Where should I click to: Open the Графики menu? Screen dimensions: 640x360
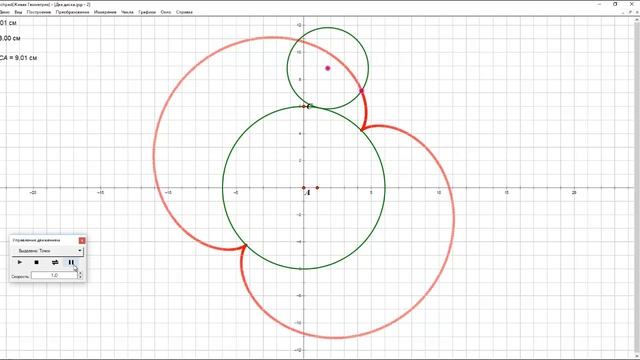pyautogui.click(x=147, y=12)
